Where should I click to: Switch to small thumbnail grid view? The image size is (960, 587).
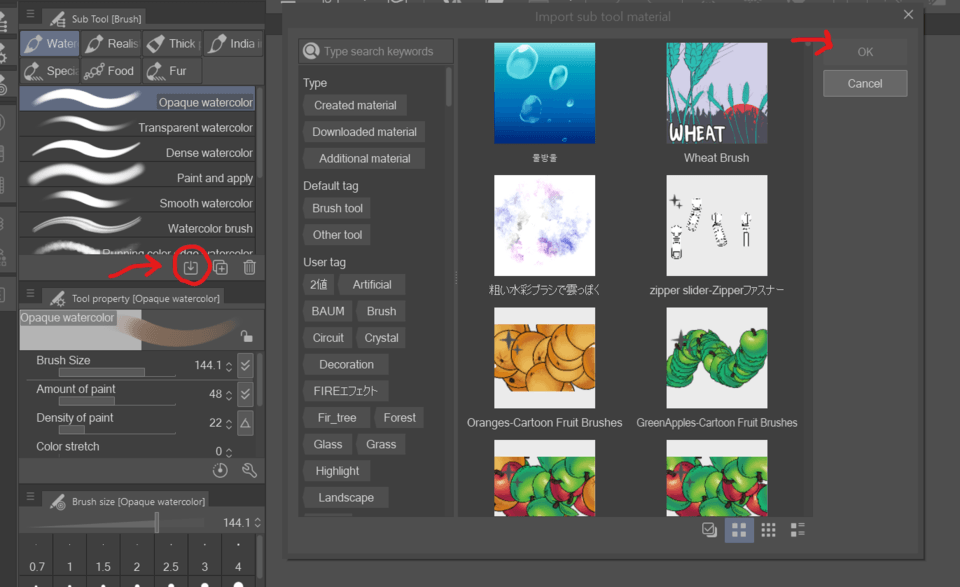(768, 530)
